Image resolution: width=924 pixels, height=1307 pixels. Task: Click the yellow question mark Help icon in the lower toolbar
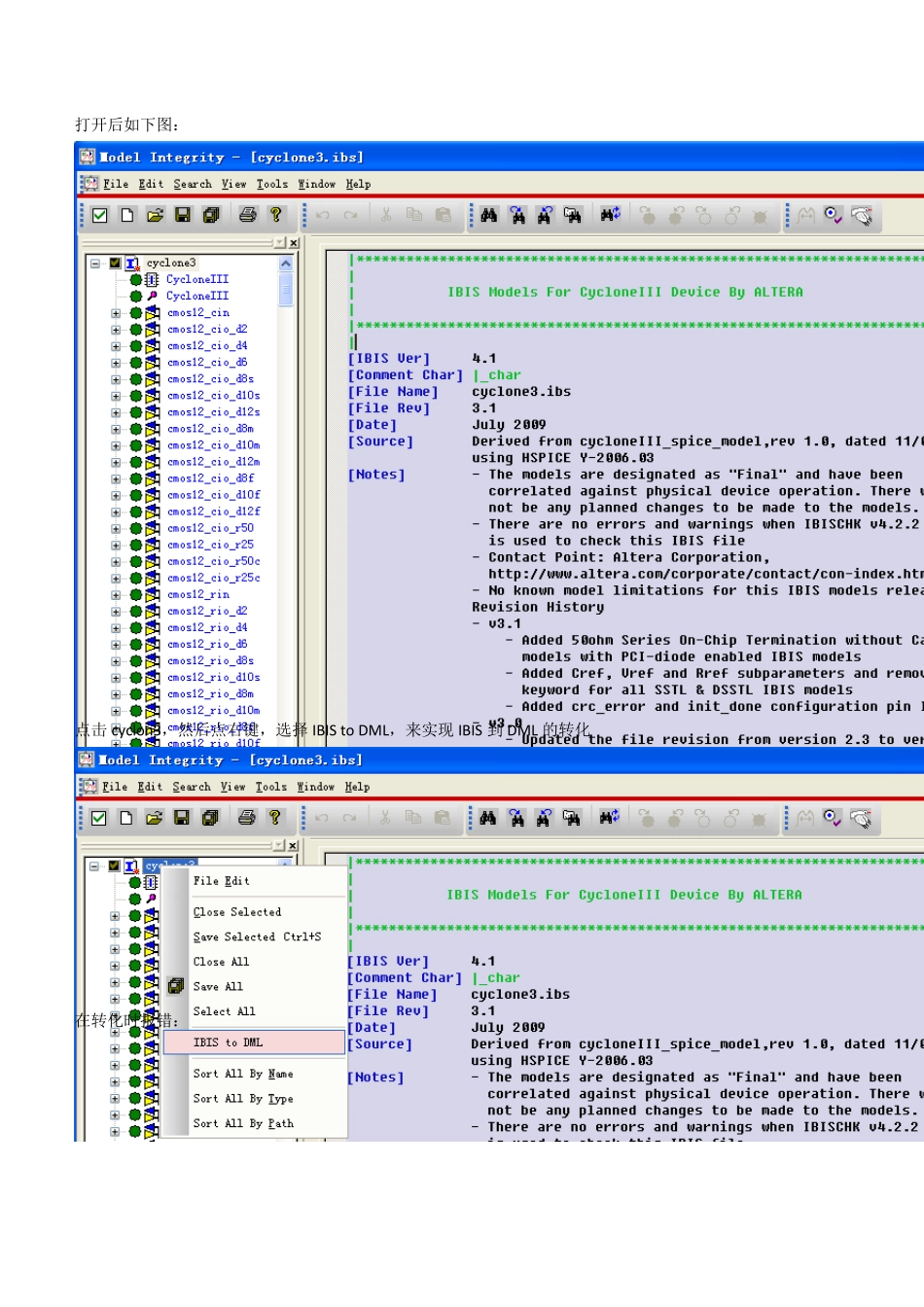click(x=274, y=818)
